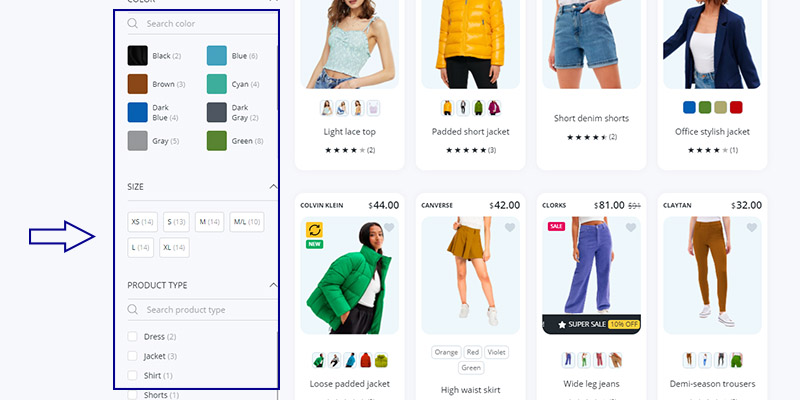Click the search icon in the color search field

[x=133, y=23]
